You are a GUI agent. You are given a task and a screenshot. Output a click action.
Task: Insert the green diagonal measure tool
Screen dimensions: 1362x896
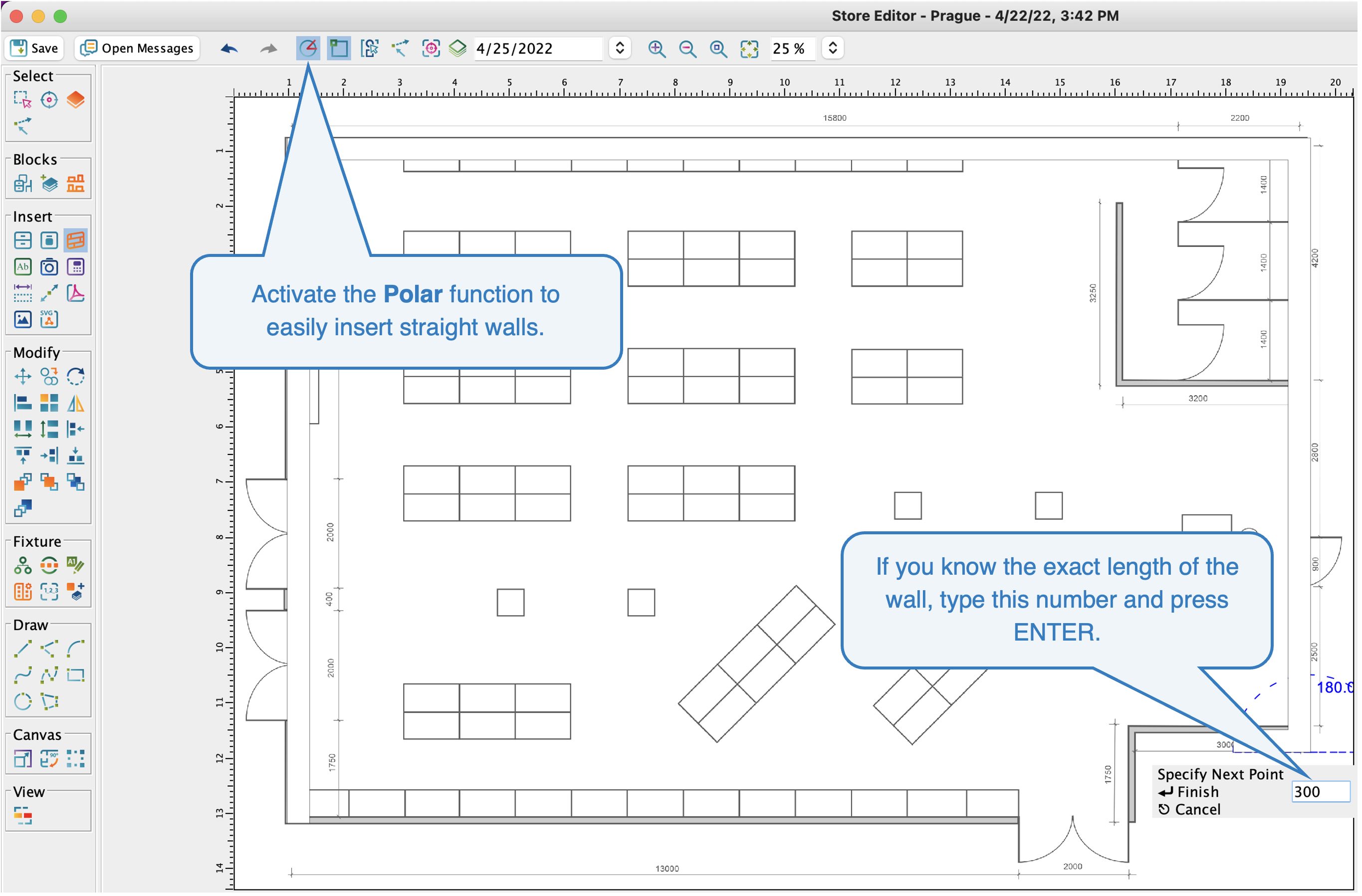pyautogui.click(x=49, y=293)
